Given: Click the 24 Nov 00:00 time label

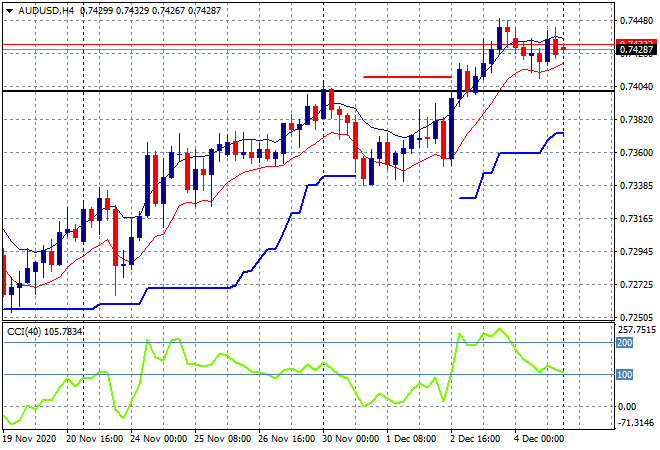Looking at the screenshot, I should point(159,439).
